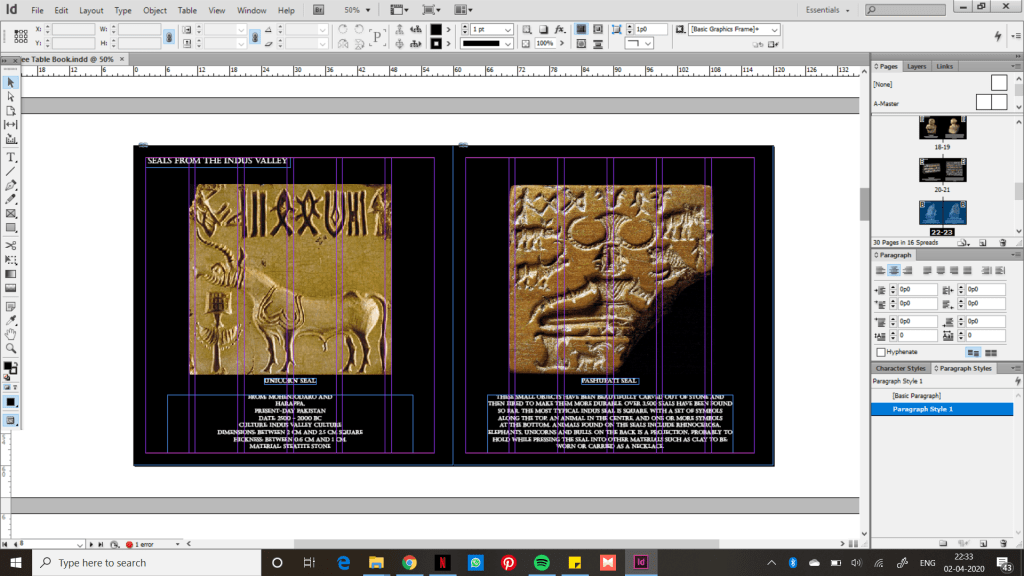Select the Direct Selection tool
This screenshot has width=1024, height=576.
point(11,97)
